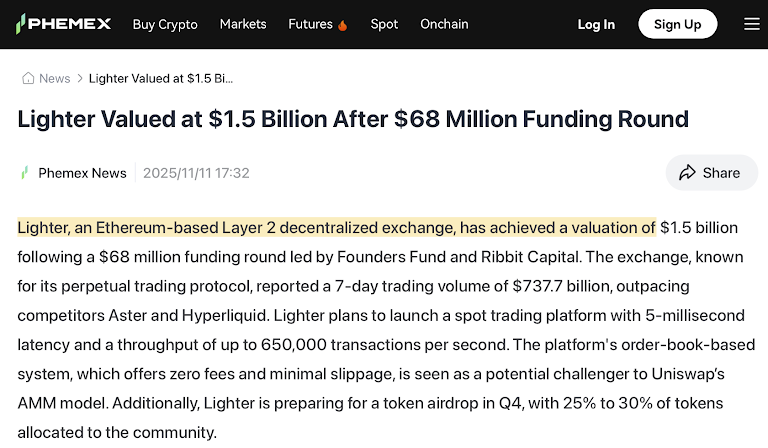
Task: Click the publication date 2025/11/11 17:32
Action: pyautogui.click(x=196, y=173)
